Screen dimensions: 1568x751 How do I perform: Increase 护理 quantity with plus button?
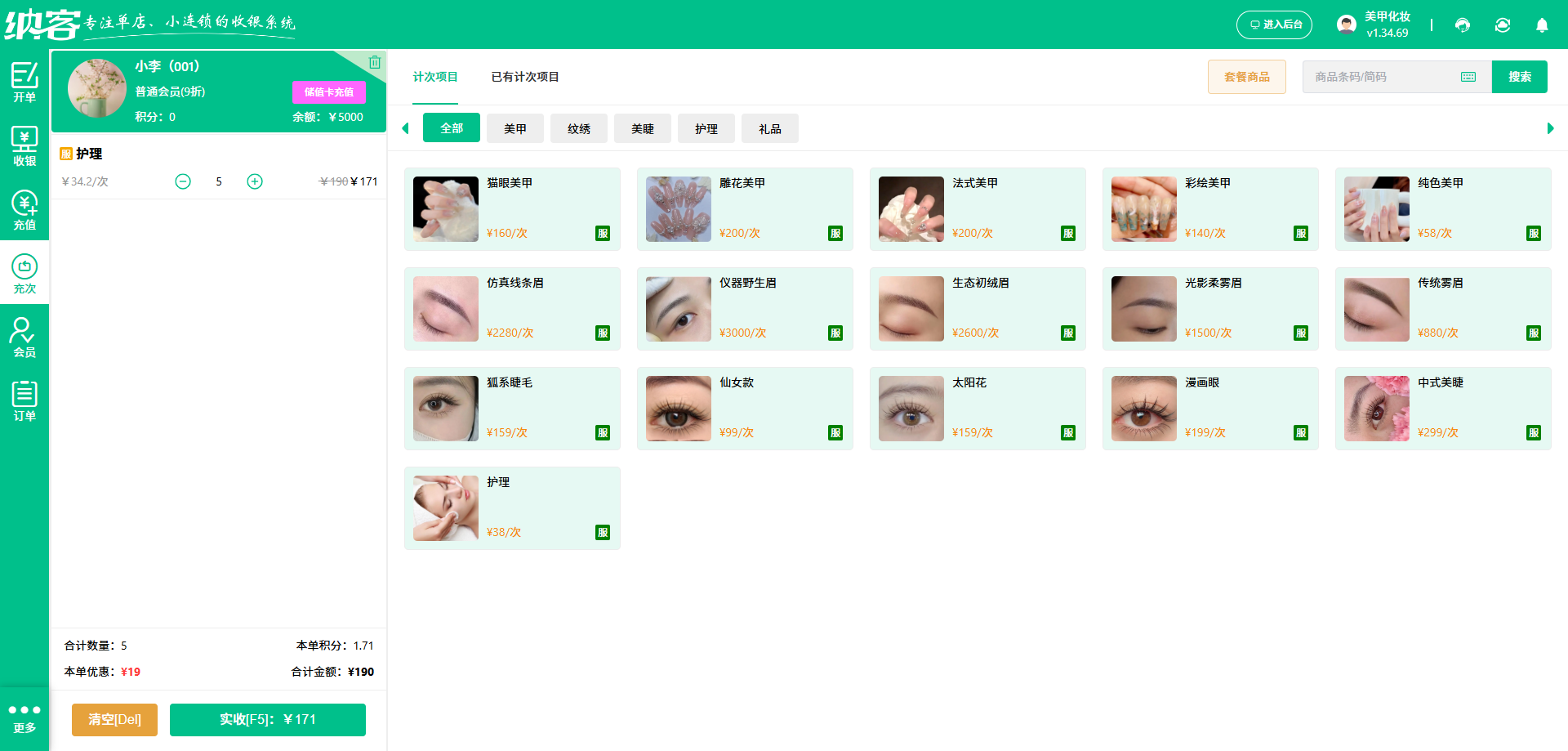[x=255, y=181]
